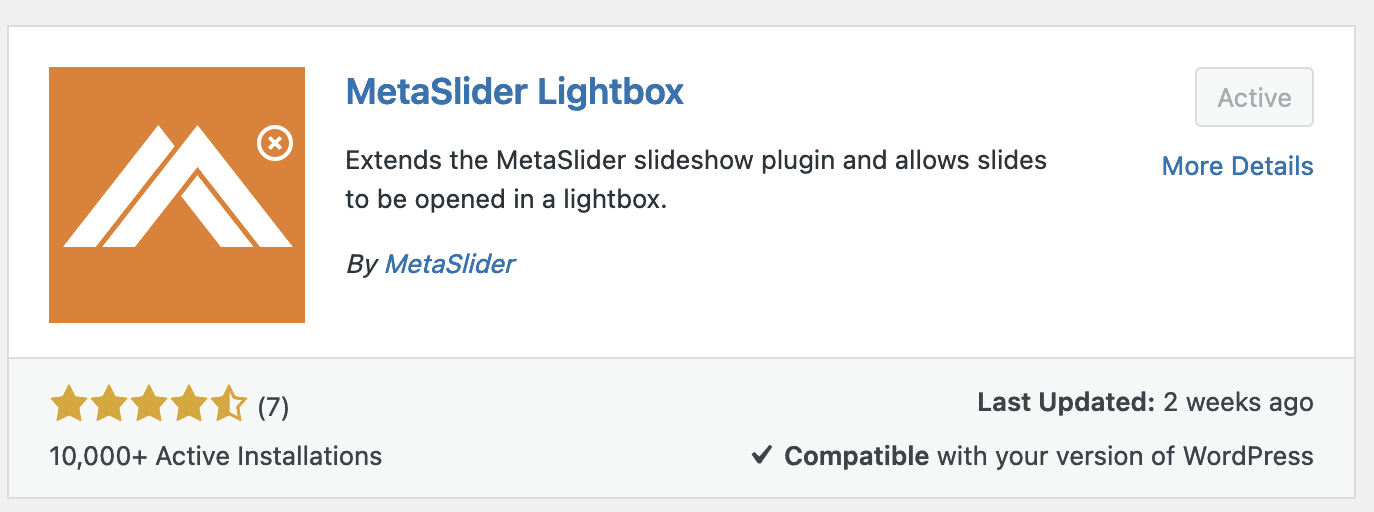This screenshot has height=512, width=1374.
Task: Click the bold Compatible word
Action: (856, 457)
